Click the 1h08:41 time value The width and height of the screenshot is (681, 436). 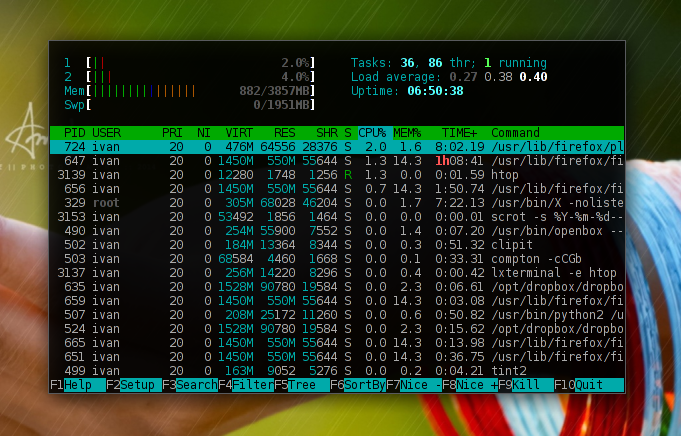click(459, 161)
